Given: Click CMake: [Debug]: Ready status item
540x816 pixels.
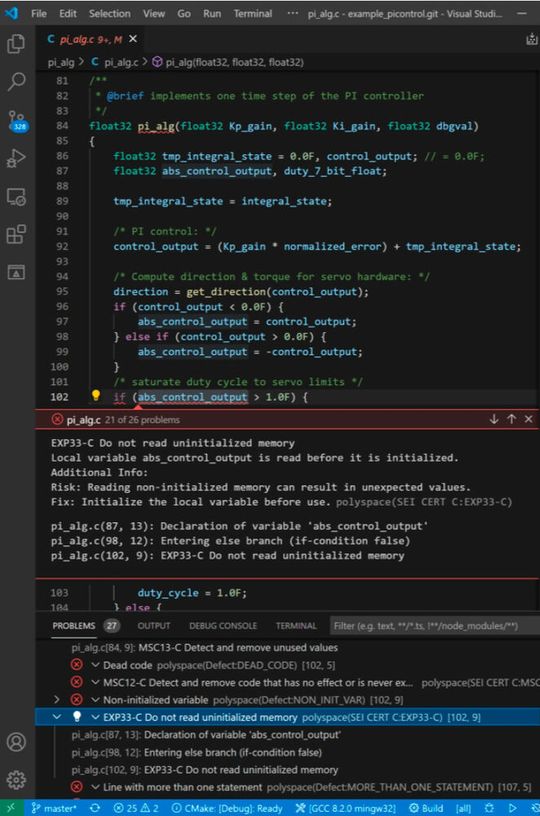Looking at the screenshot, I should point(227,808).
